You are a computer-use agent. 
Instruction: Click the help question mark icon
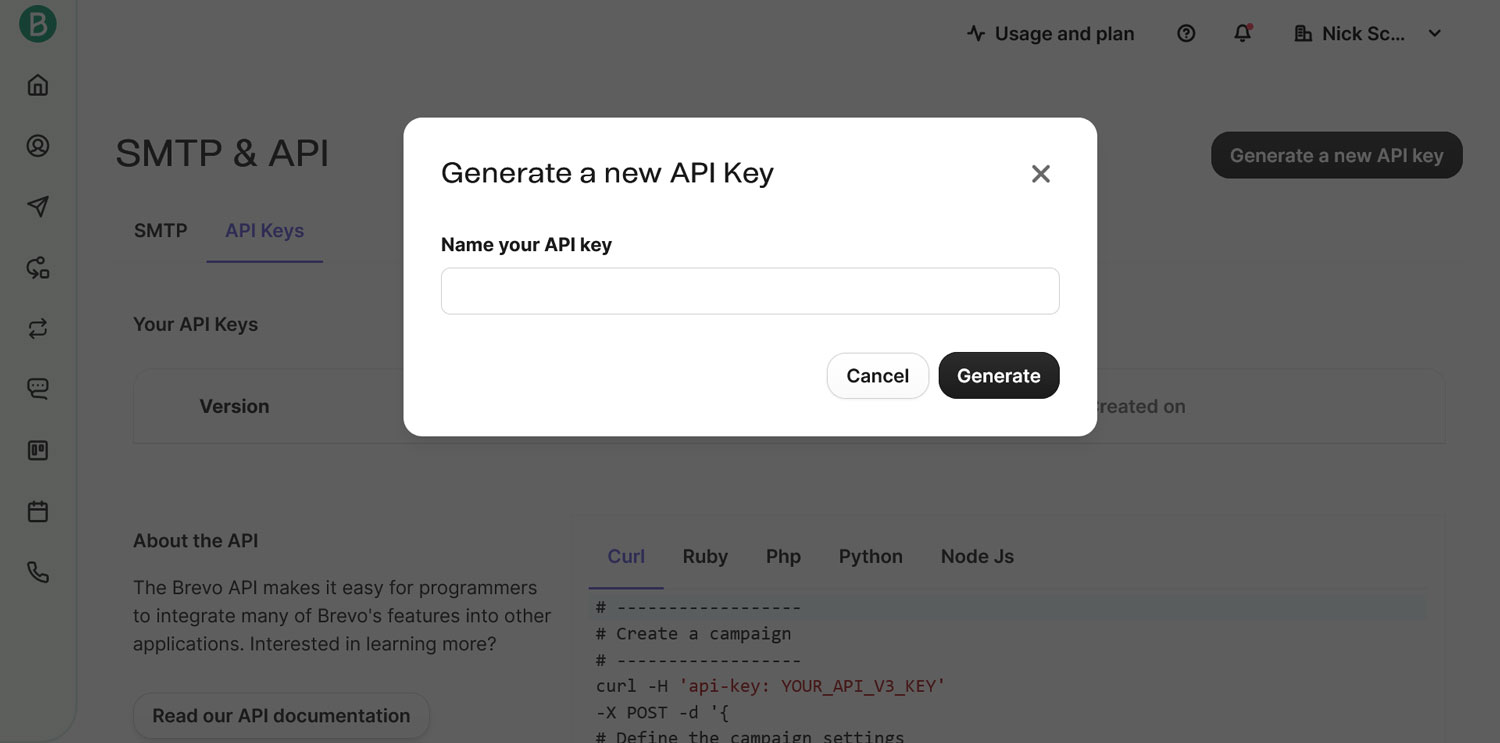click(1186, 34)
